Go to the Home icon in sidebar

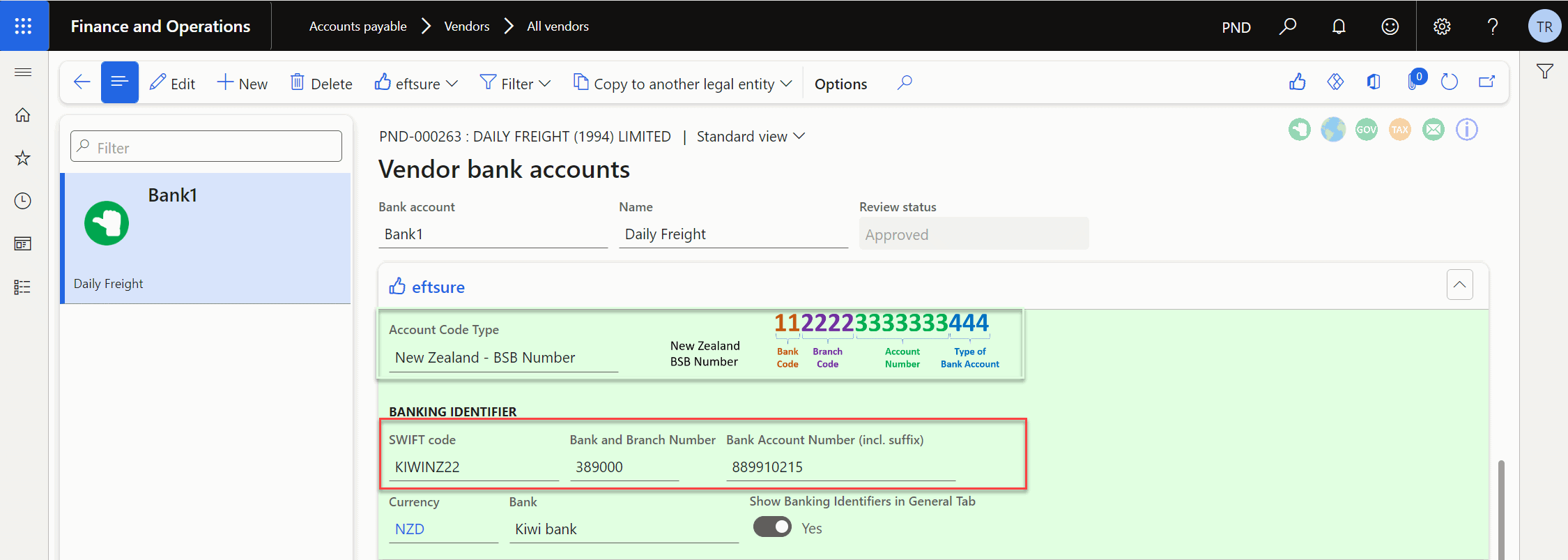click(x=23, y=115)
